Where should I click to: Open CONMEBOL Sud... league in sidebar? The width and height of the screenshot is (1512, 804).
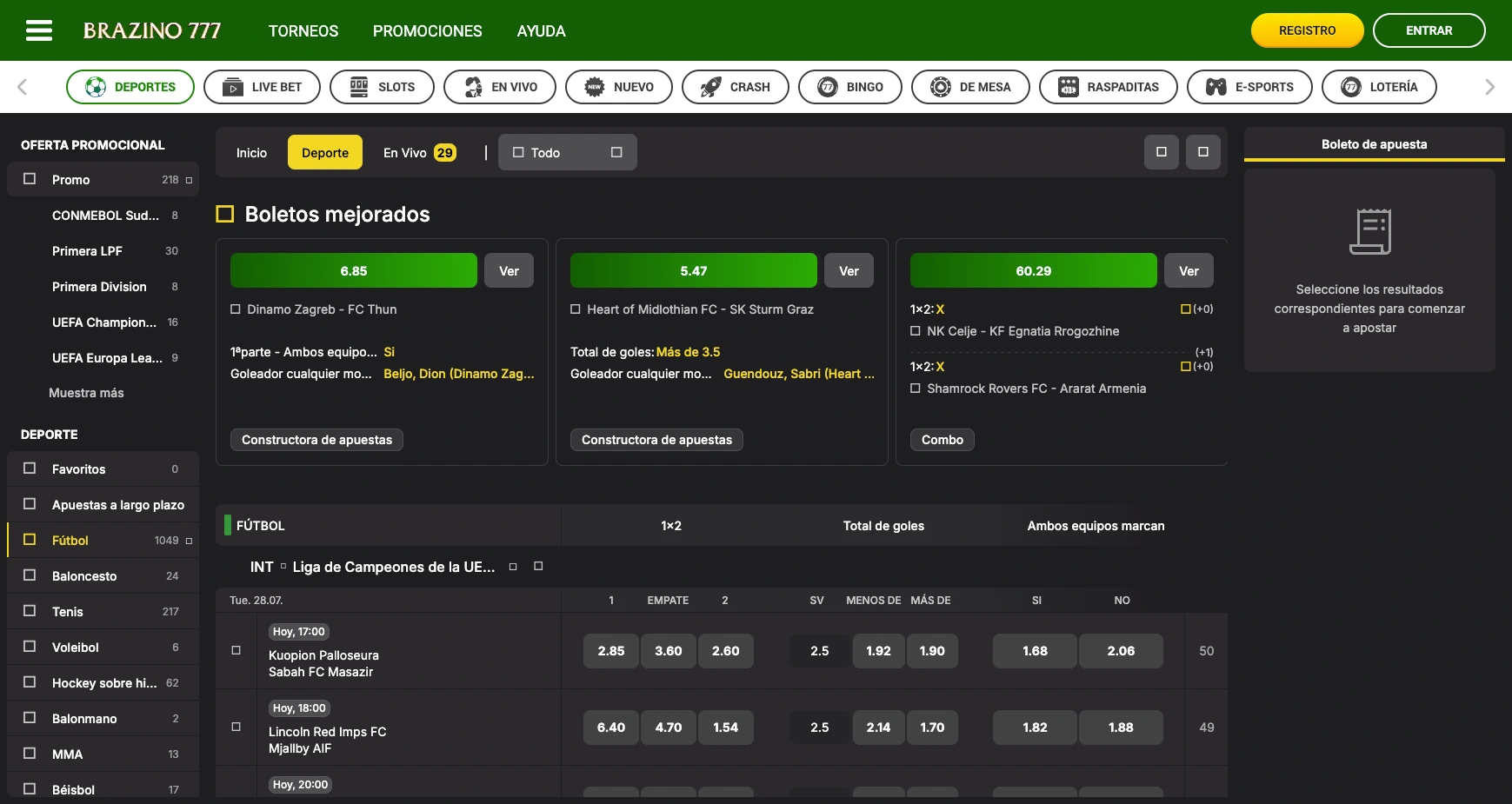103,216
